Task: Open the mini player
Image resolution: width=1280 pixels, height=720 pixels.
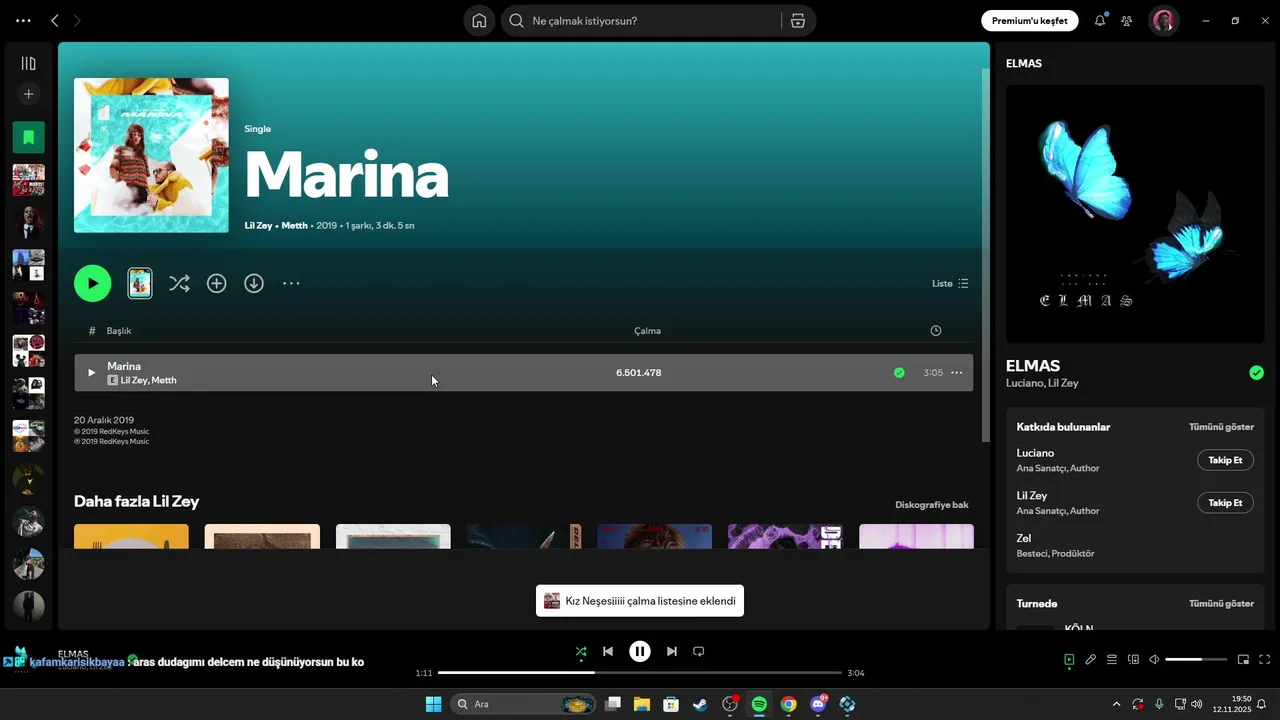Action: click(x=1244, y=660)
